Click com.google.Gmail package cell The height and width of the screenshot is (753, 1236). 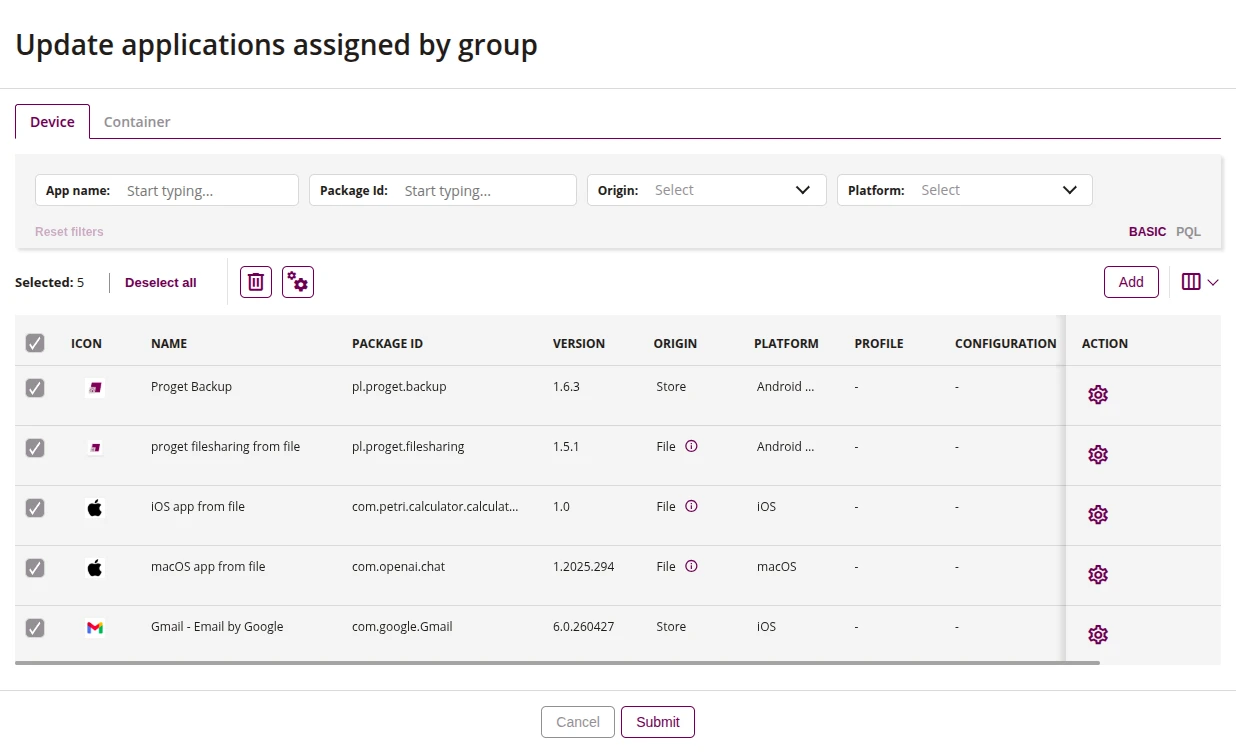[x=402, y=626]
